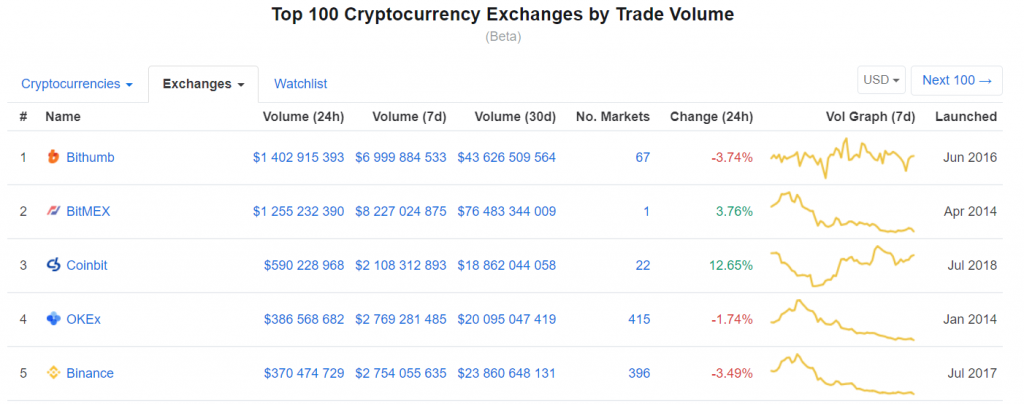Open the Bithumb exchange link
The height and width of the screenshot is (404, 1024).
[90, 157]
